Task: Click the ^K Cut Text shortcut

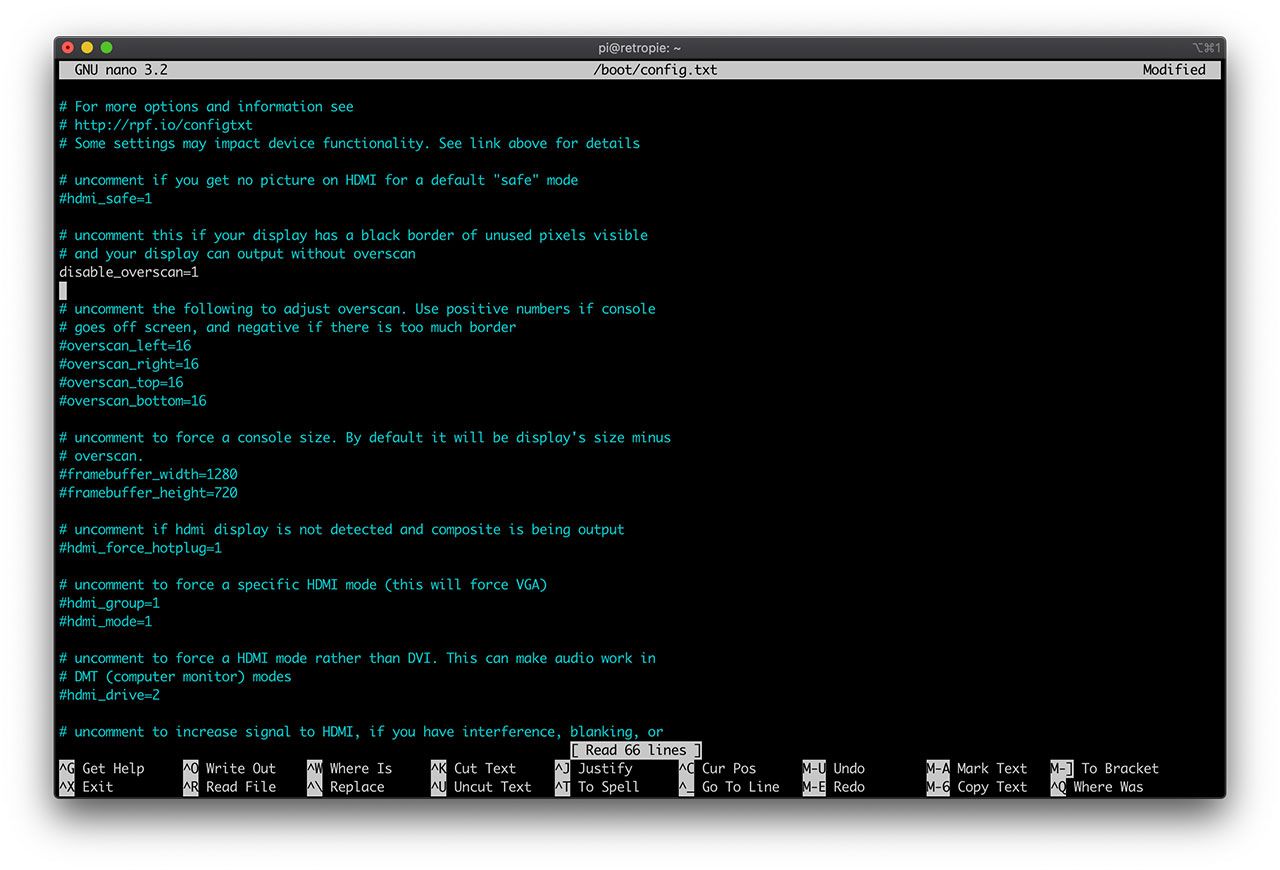Action: pos(474,768)
